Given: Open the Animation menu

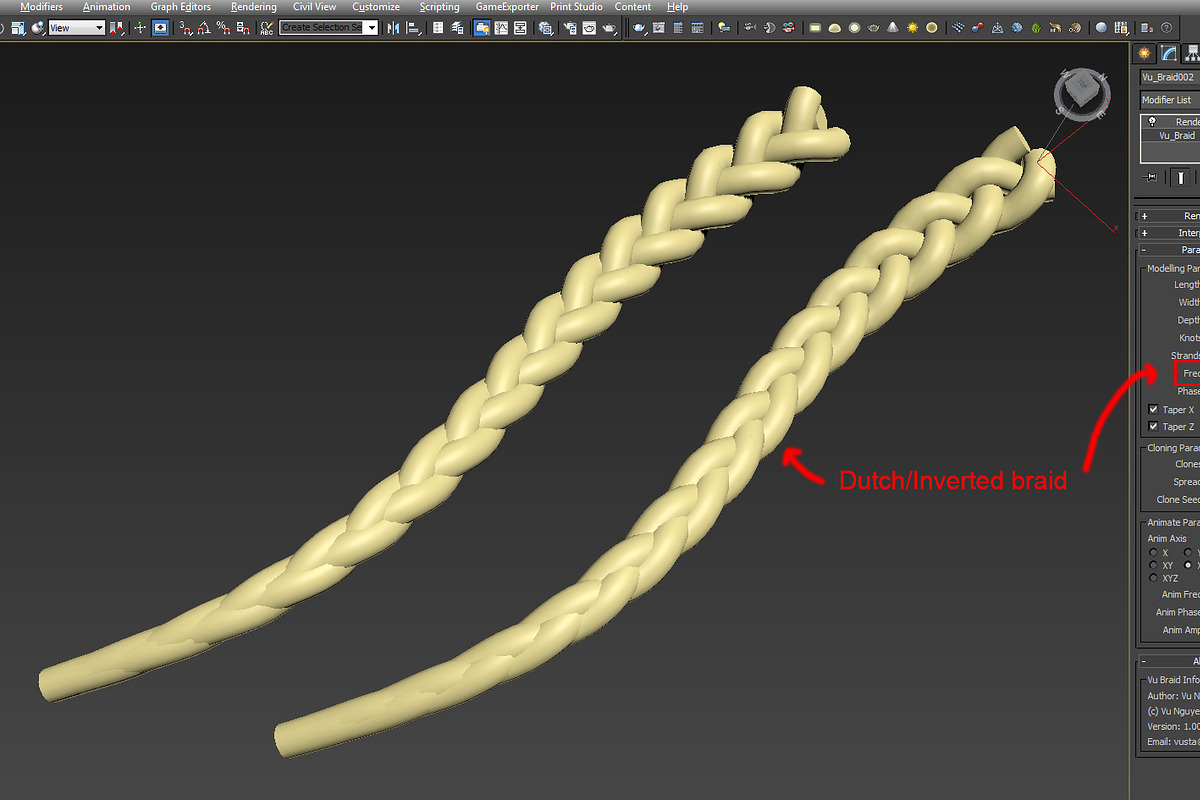Looking at the screenshot, I should pyautogui.click(x=106, y=7).
